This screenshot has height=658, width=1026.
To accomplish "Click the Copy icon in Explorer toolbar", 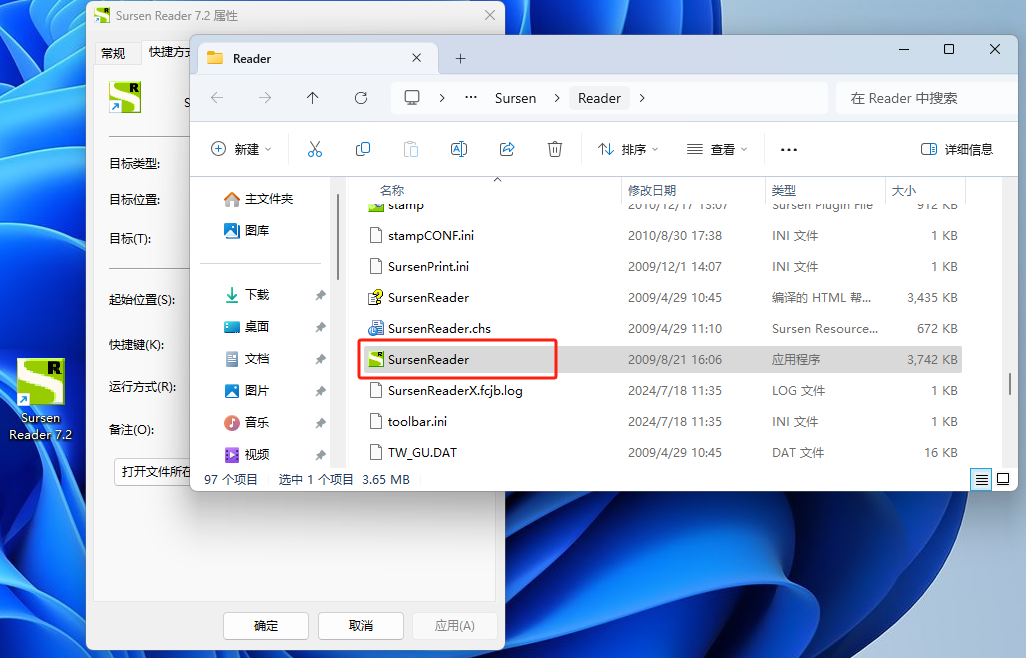I will tap(363, 149).
